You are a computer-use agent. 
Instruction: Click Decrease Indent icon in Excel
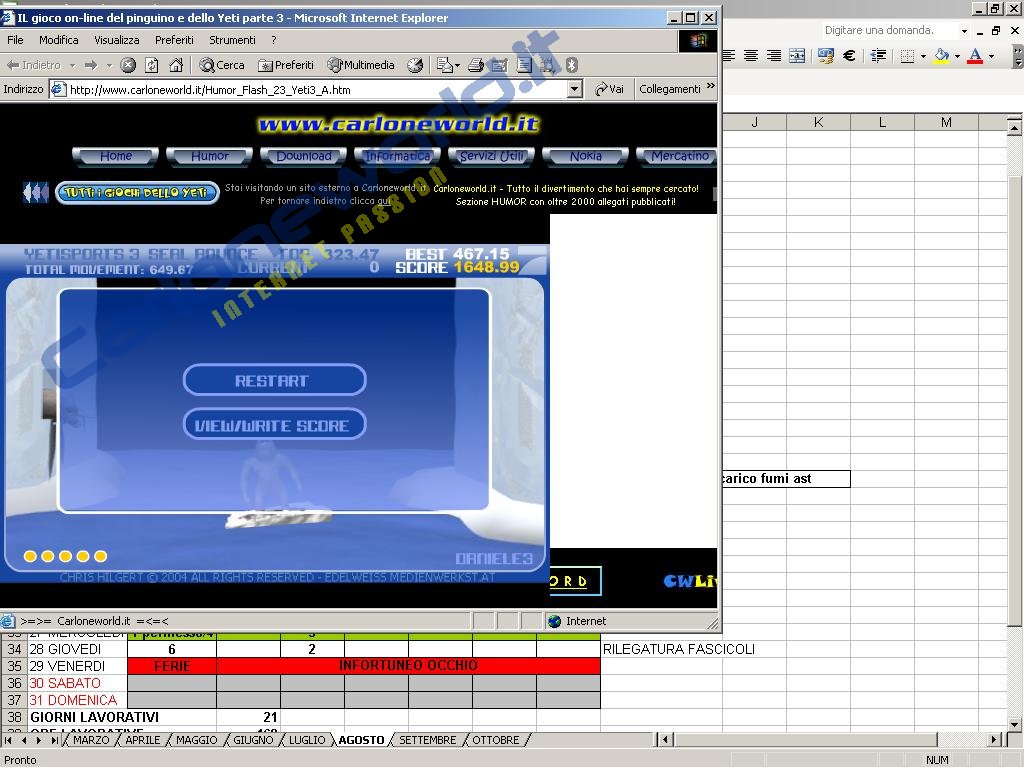pos(878,56)
